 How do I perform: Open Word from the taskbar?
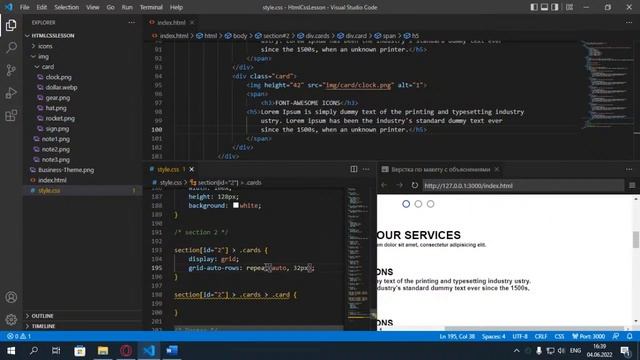click(x=172, y=351)
